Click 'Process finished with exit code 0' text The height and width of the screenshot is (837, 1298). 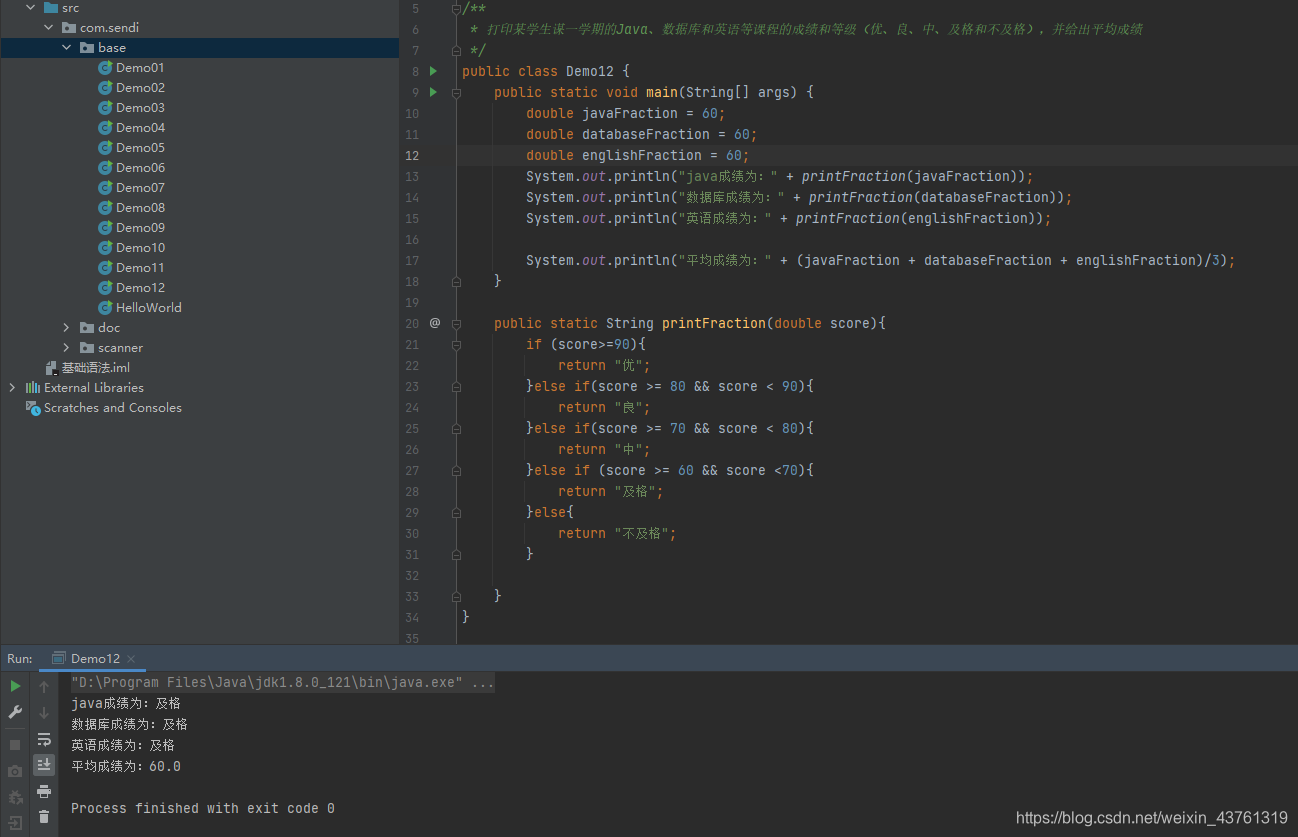(203, 808)
